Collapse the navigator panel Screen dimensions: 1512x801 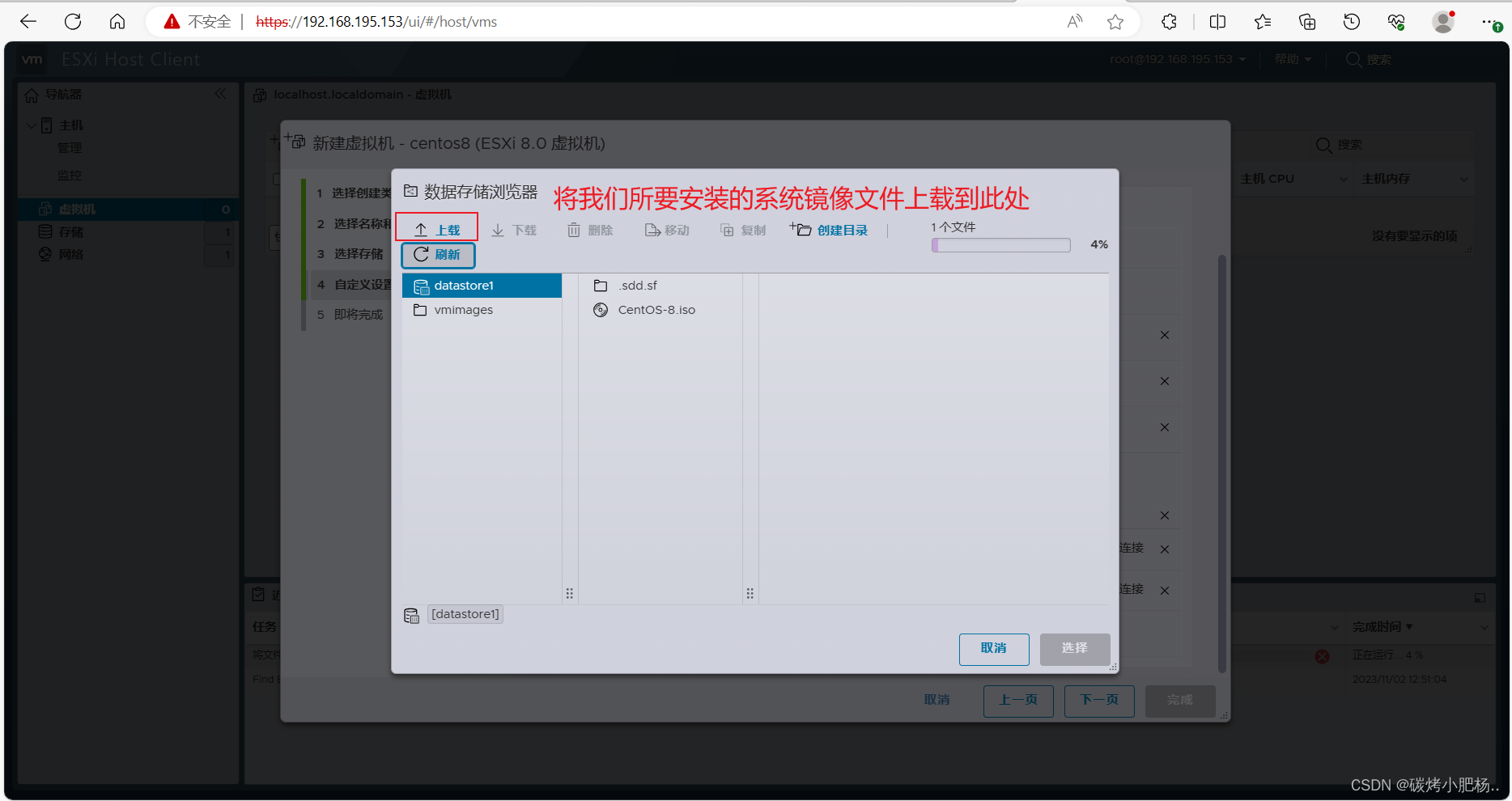coord(220,95)
